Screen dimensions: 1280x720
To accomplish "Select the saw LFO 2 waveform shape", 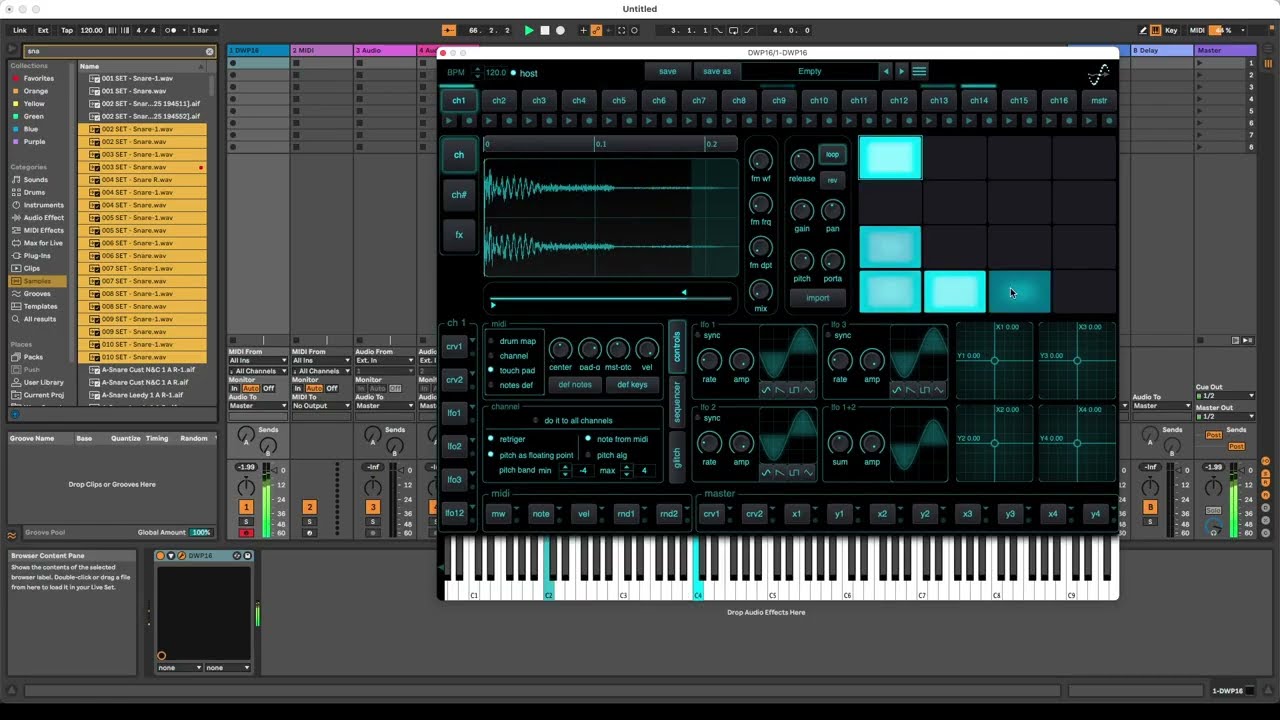I will click(x=780, y=472).
